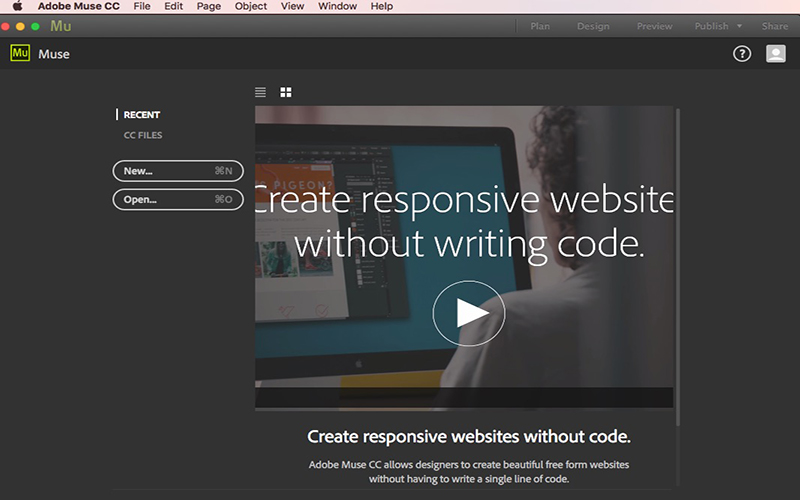Open the Object menu
The height and width of the screenshot is (500, 800).
click(x=251, y=6)
